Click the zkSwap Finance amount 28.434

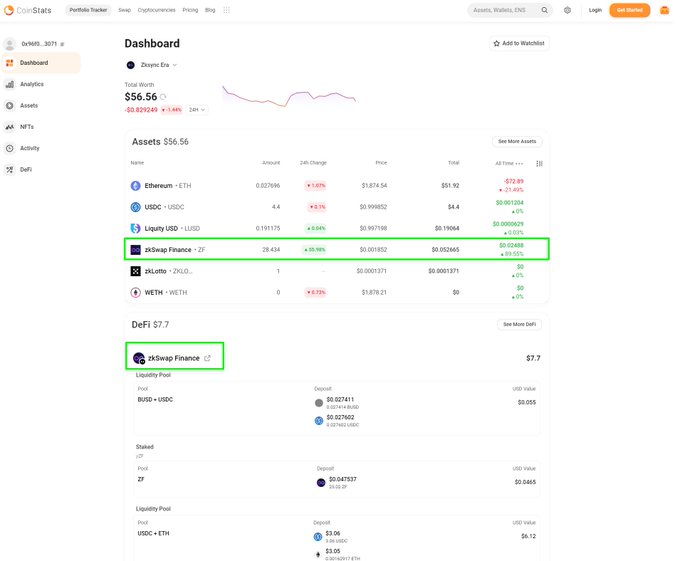[x=271, y=250]
